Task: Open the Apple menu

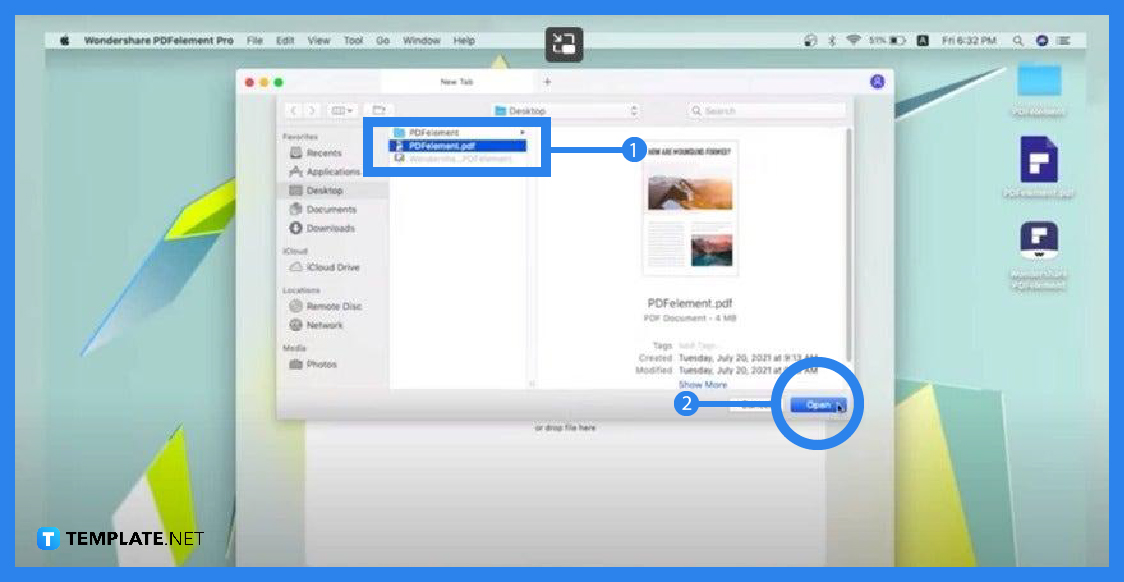Action: 65,41
